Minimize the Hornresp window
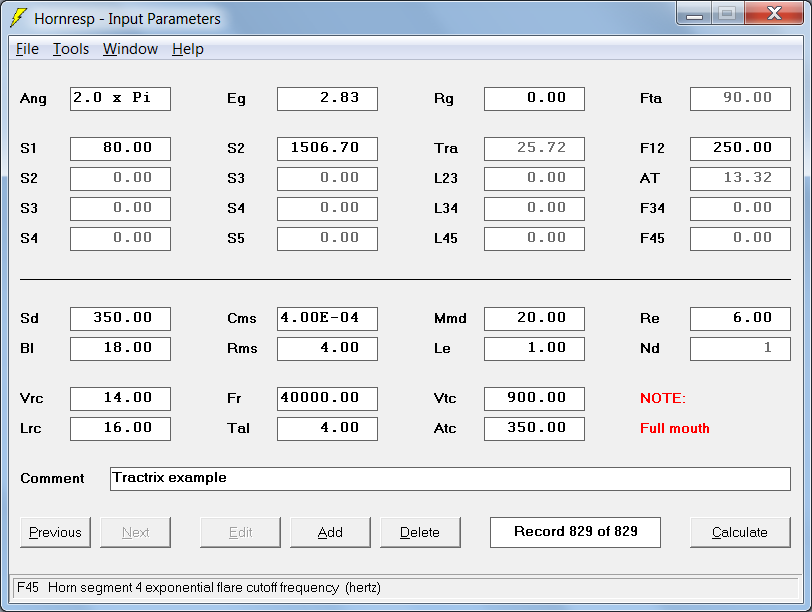 (694, 13)
